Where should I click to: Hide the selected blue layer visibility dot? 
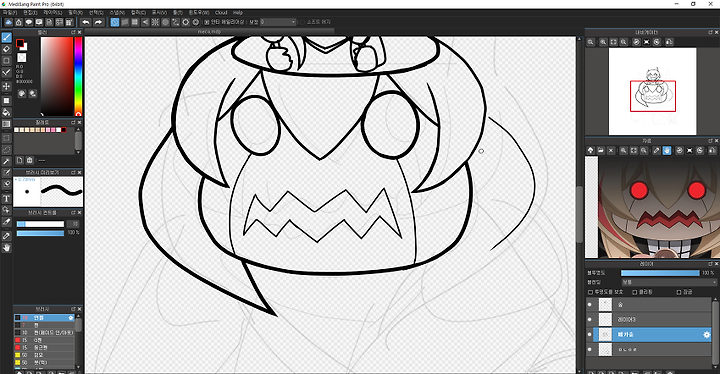[x=590, y=334]
